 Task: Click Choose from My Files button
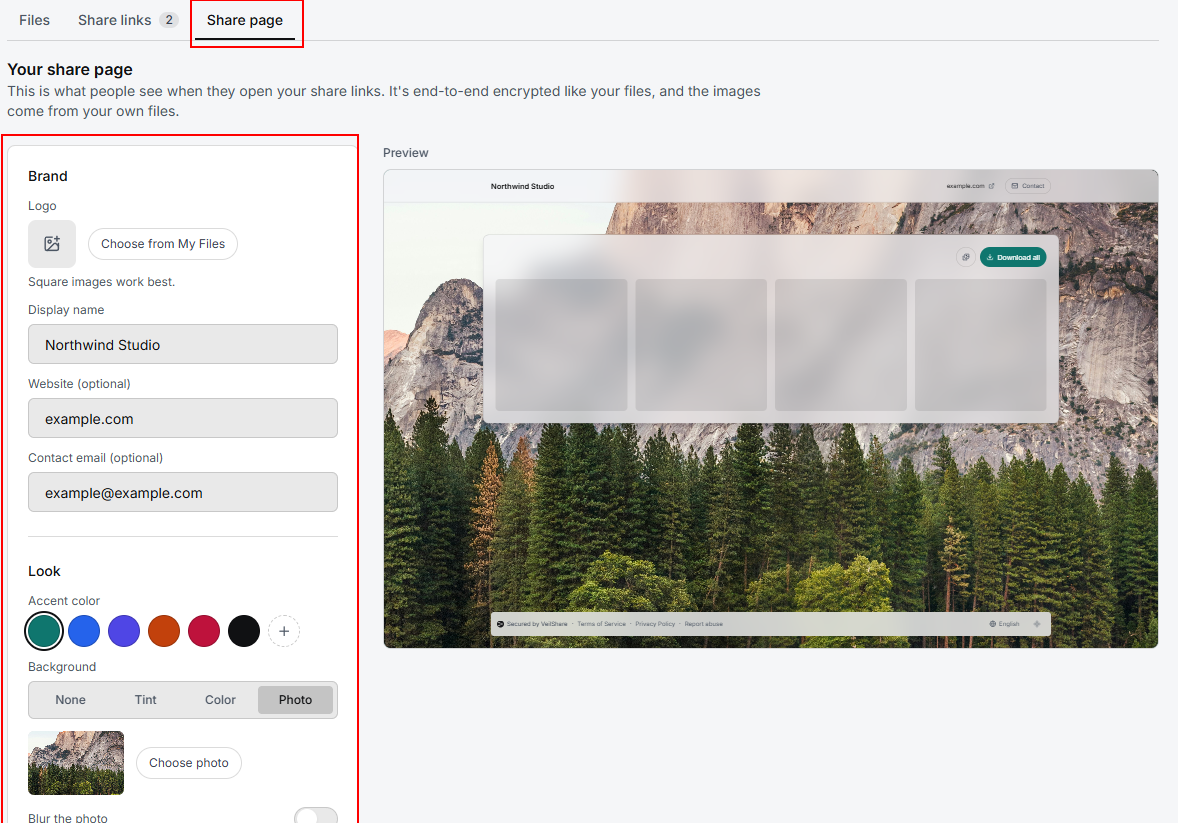[x=163, y=244]
